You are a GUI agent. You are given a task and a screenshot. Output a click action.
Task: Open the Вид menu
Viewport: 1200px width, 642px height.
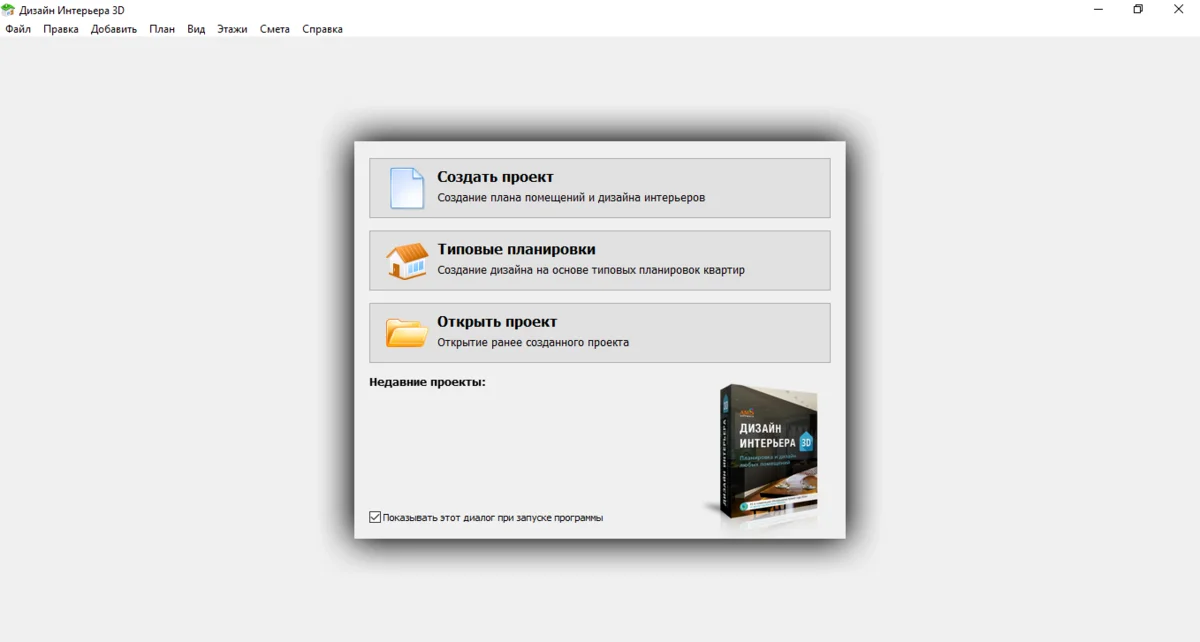196,29
